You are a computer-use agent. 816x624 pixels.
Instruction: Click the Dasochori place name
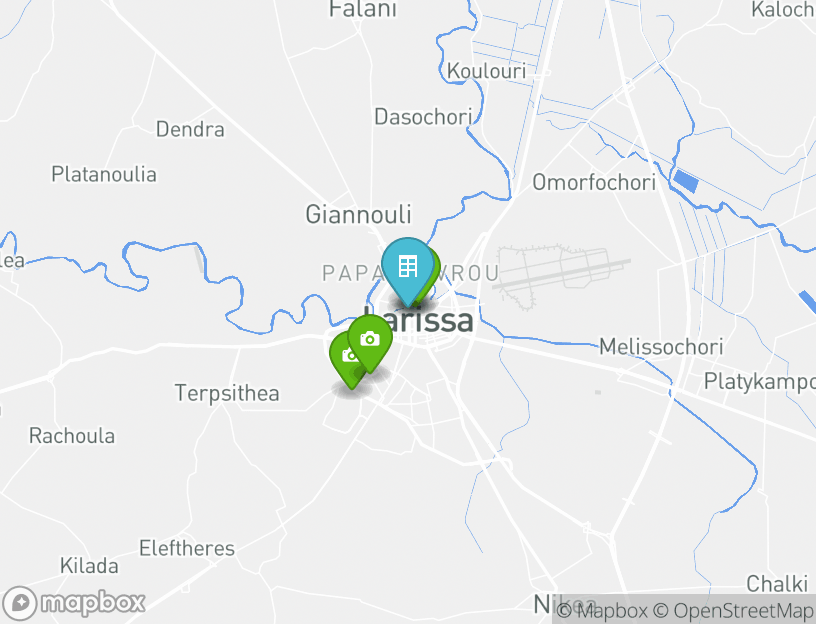(423, 117)
